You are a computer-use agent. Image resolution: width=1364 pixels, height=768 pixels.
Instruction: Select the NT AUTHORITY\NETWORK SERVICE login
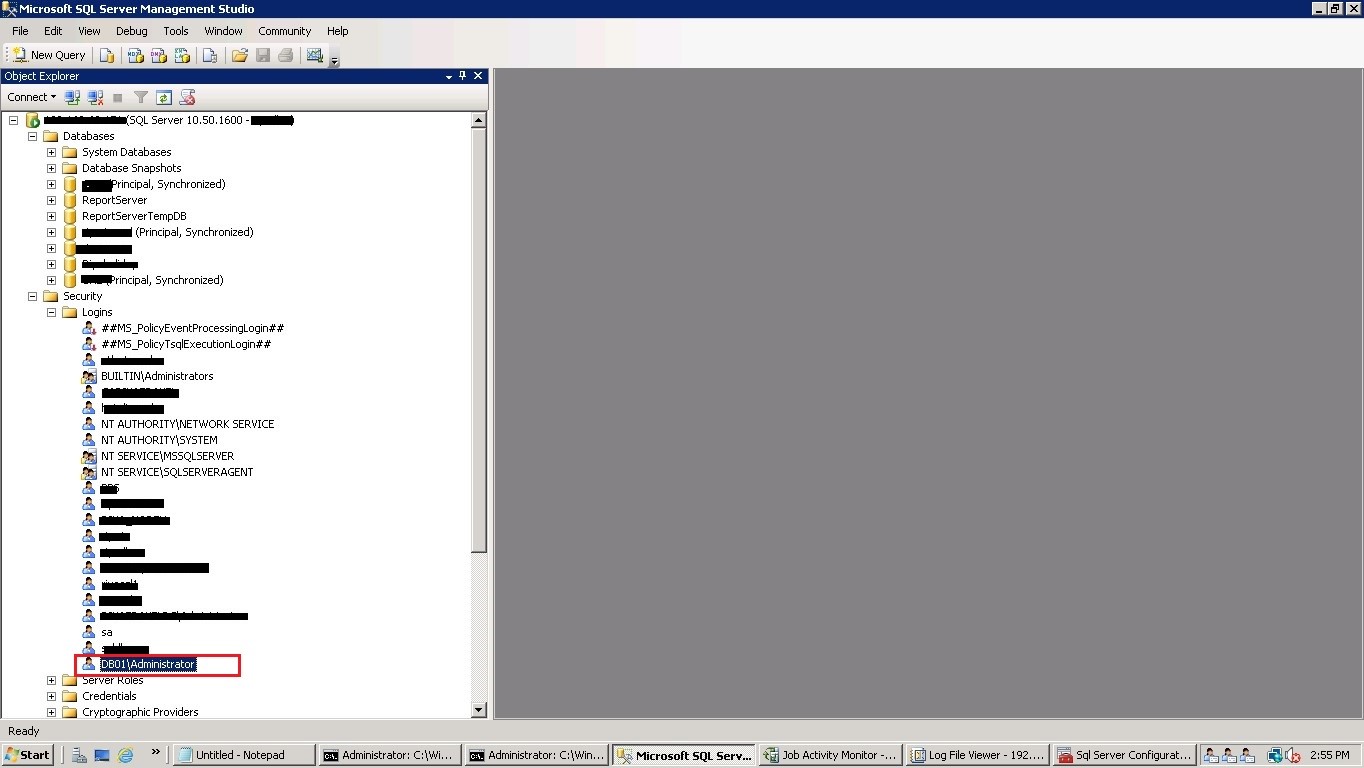tap(187, 424)
